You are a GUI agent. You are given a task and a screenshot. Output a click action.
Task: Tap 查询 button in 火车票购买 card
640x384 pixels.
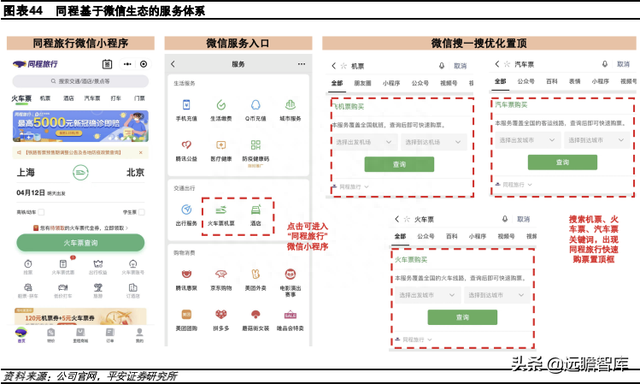tap(462, 317)
